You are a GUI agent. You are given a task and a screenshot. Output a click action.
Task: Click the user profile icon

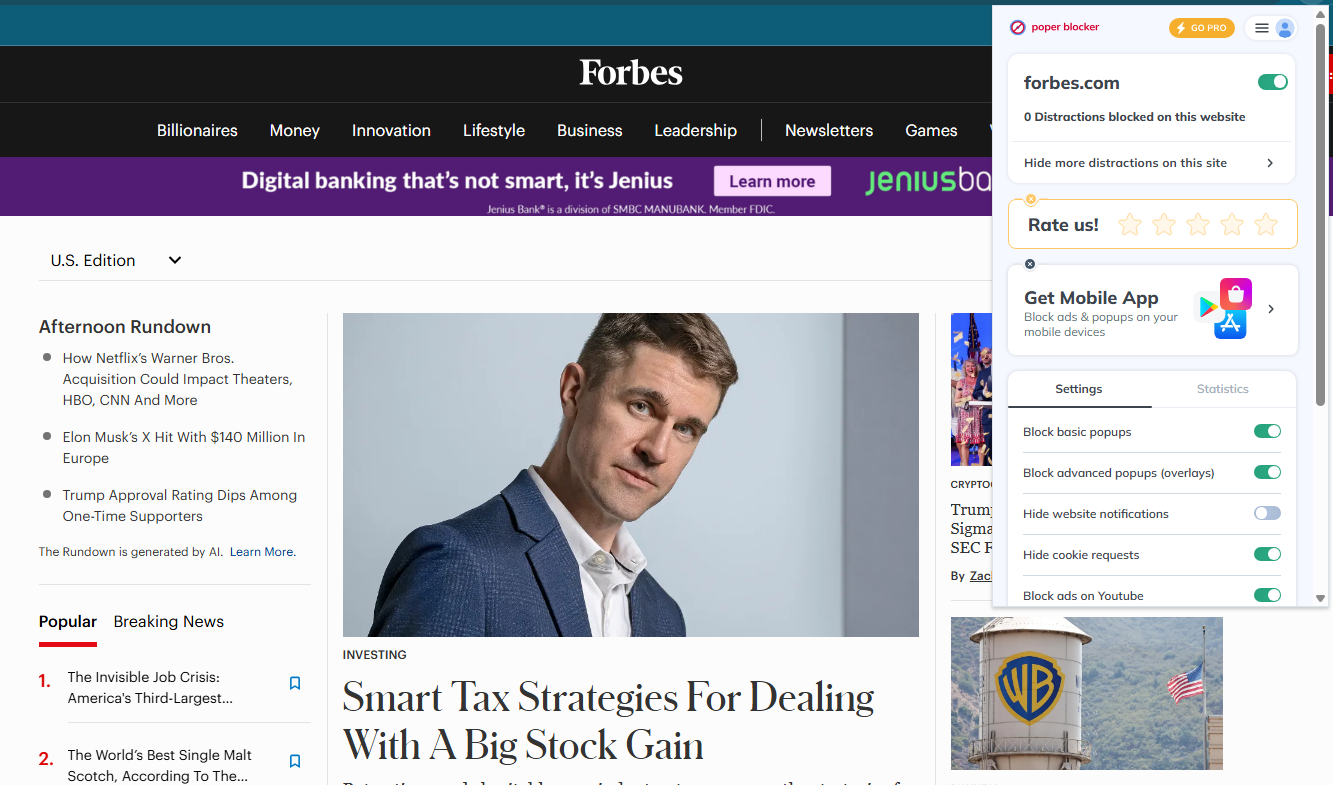click(x=1285, y=28)
